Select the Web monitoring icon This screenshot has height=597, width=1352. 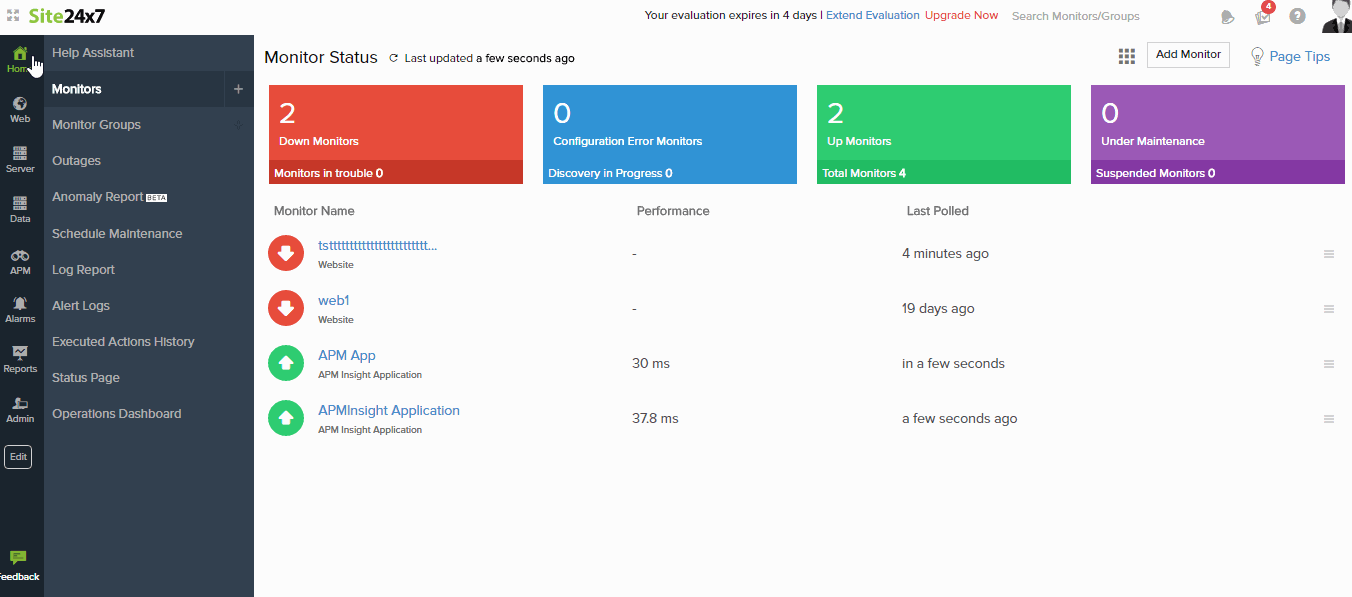pos(20,108)
